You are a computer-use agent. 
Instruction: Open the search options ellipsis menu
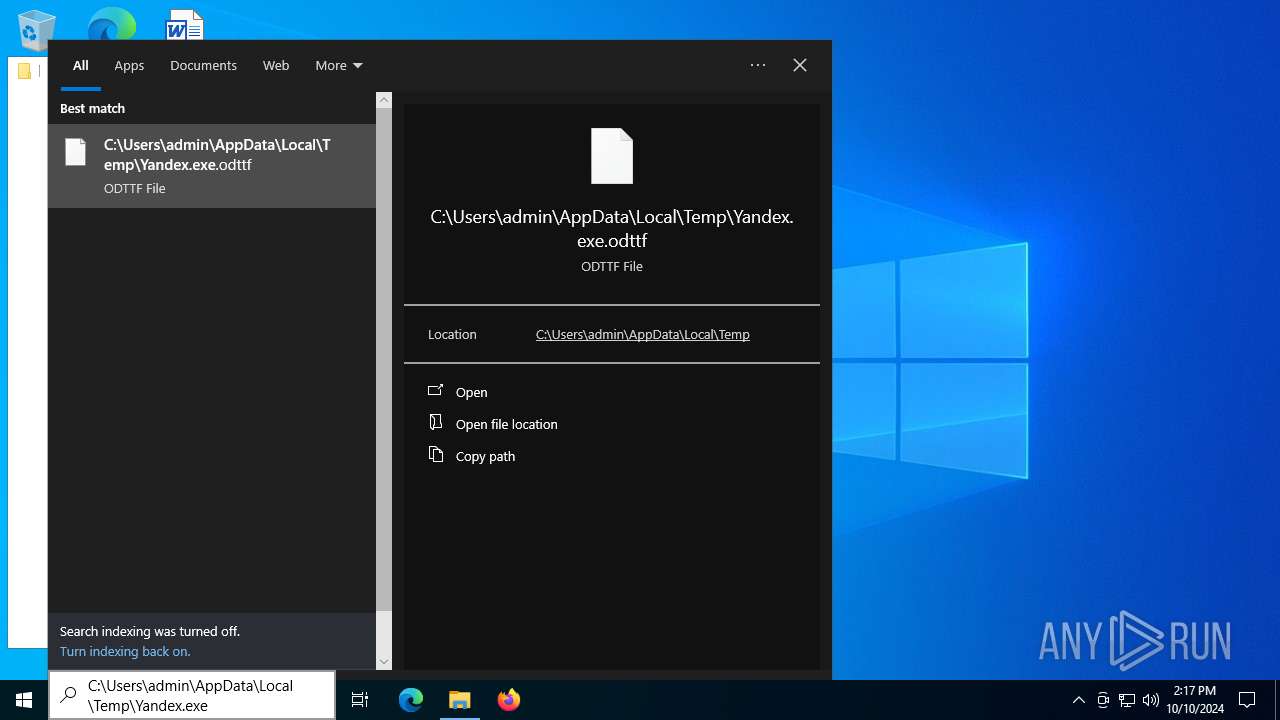(x=758, y=65)
